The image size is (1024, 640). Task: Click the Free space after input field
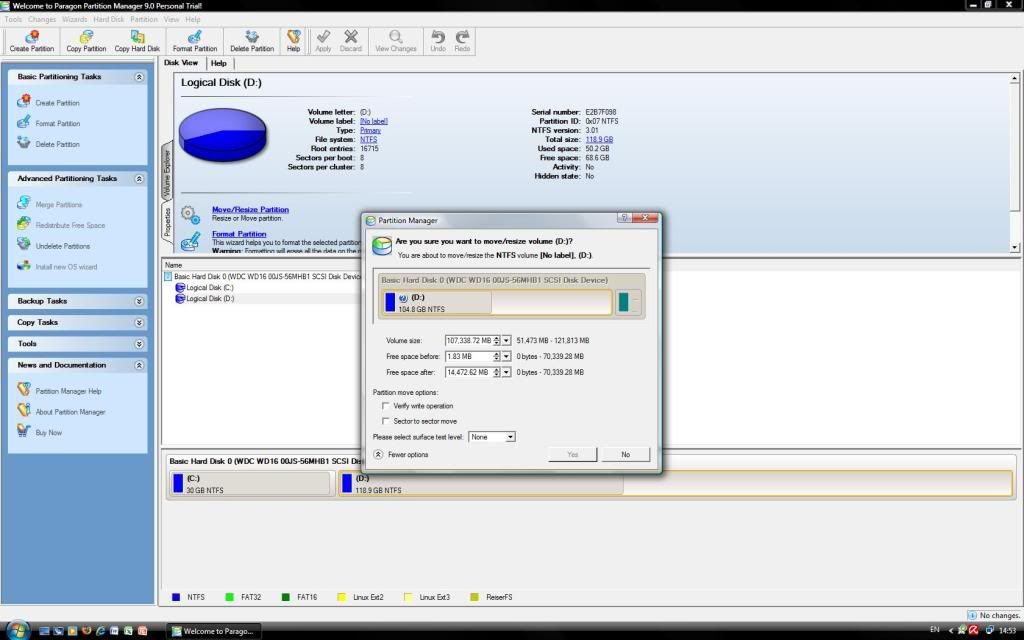coord(469,372)
